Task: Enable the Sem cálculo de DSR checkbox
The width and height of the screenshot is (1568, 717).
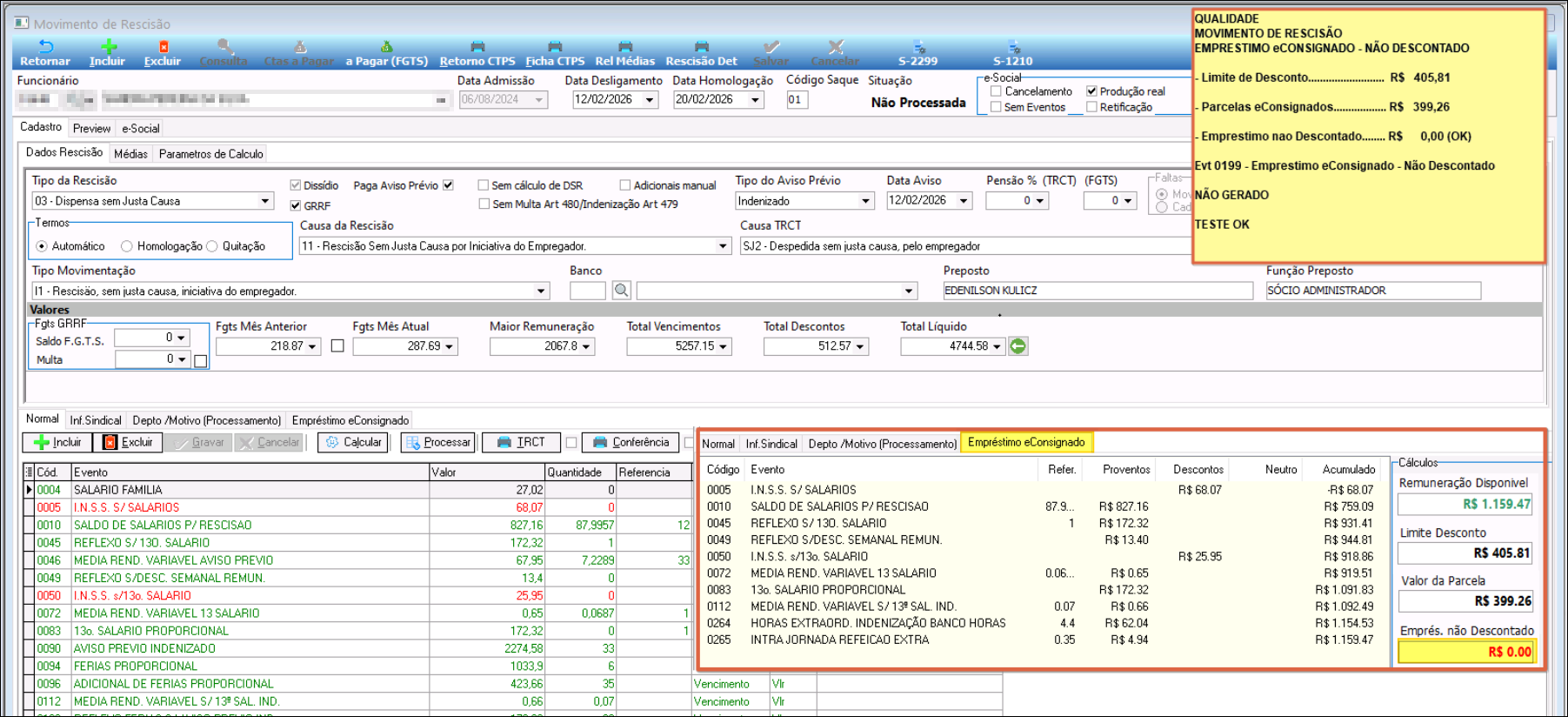Action: (484, 185)
